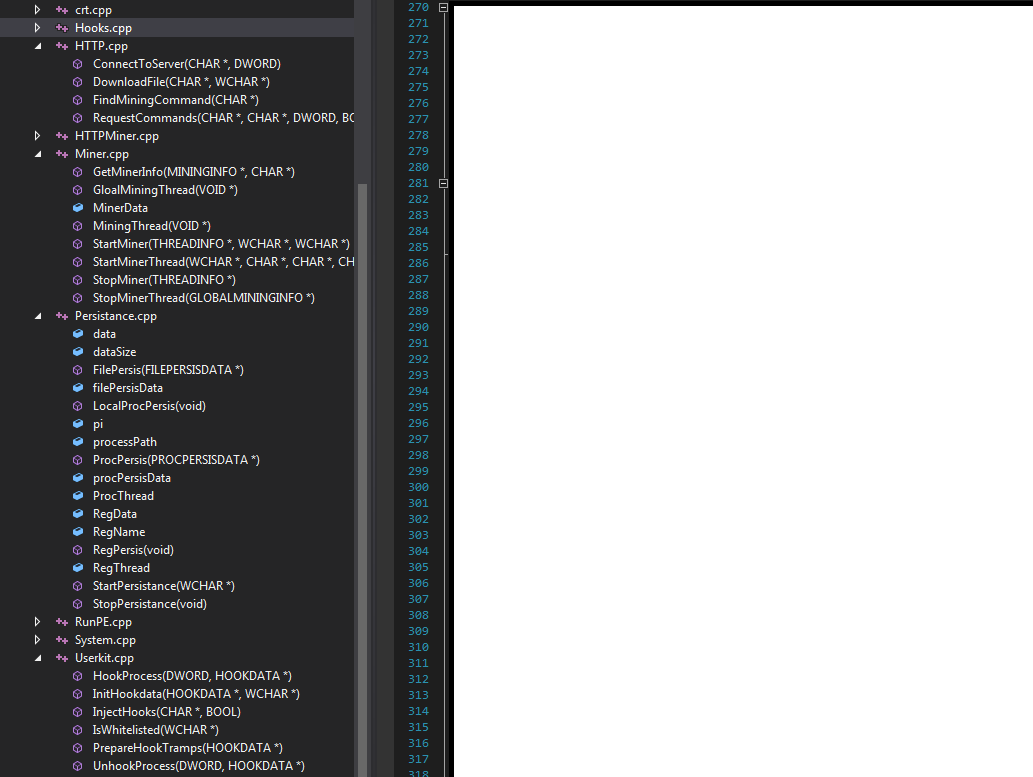The height and width of the screenshot is (777, 1033).
Task: Expand the Hooks.cpp tree node
Action: click(38, 28)
